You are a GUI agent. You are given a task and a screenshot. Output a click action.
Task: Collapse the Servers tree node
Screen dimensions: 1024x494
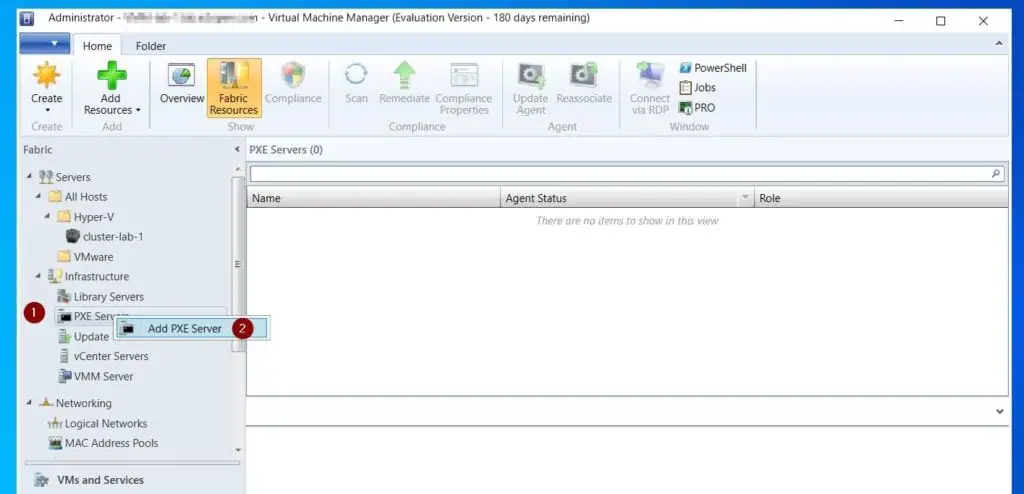(29, 176)
